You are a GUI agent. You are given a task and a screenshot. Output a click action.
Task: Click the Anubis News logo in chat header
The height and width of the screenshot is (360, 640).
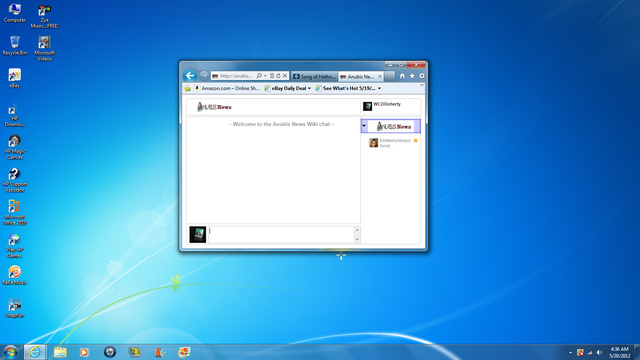coord(214,107)
